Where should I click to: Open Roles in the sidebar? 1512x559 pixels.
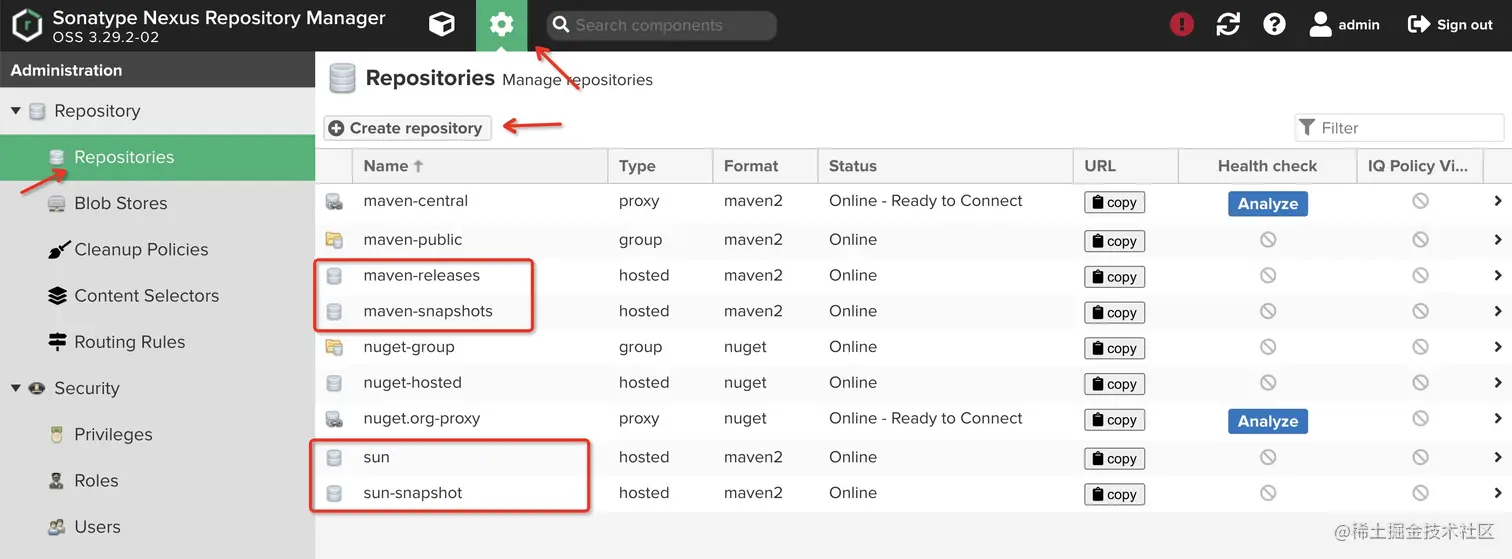click(157, 480)
